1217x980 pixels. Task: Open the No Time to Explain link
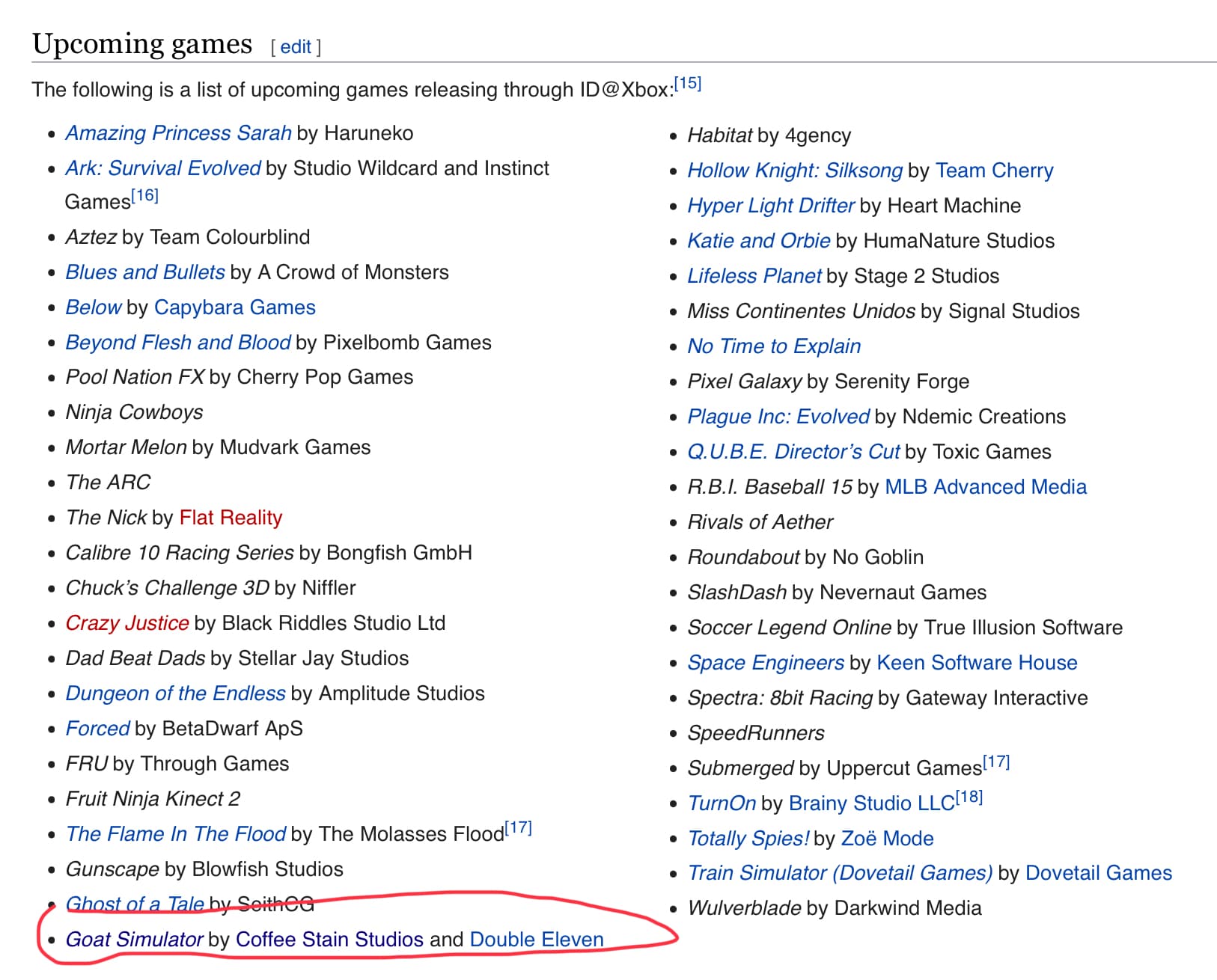(x=774, y=346)
